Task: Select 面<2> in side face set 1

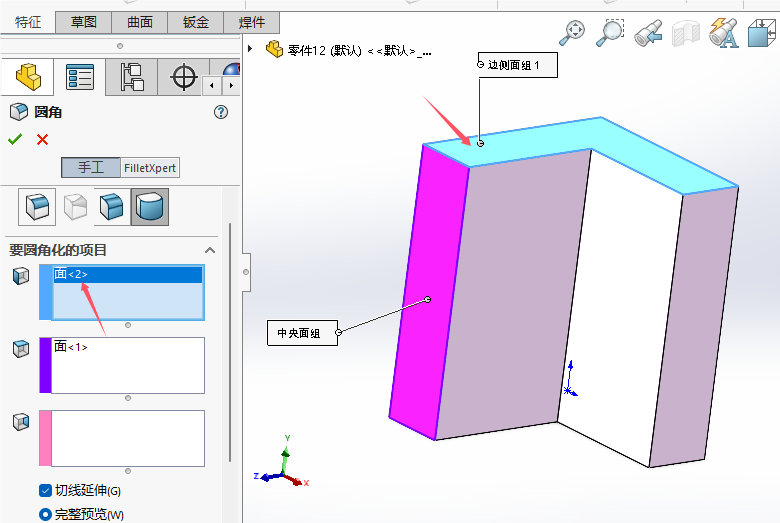Action: 128,275
